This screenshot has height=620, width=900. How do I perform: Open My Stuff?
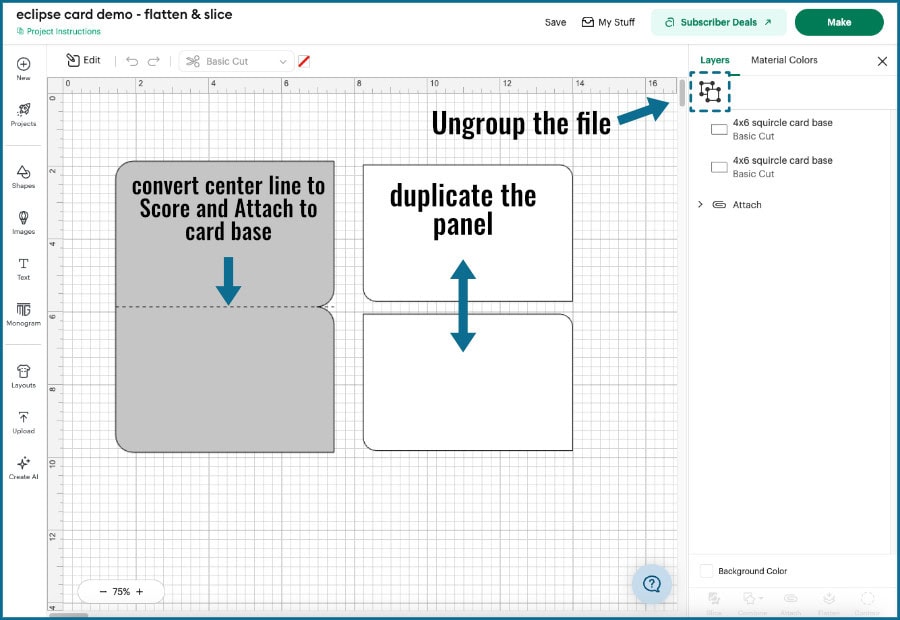coord(608,22)
